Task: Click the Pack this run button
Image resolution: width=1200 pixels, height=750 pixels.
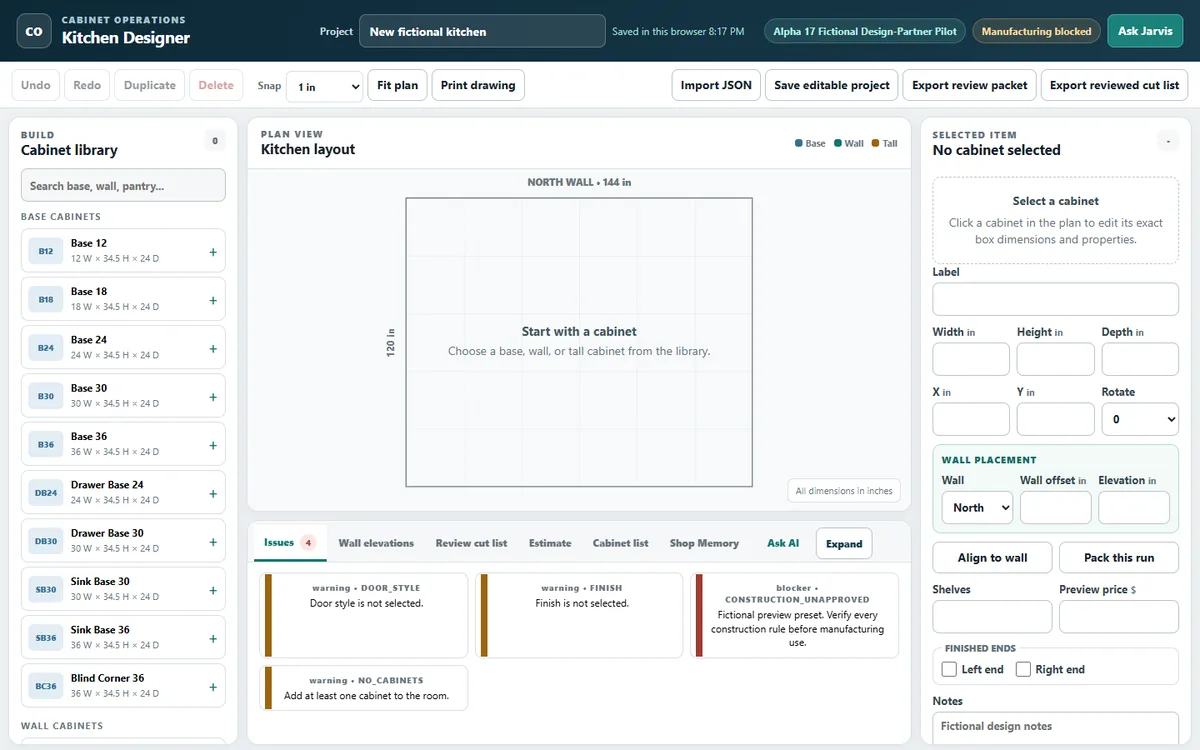Action: coord(1119,558)
